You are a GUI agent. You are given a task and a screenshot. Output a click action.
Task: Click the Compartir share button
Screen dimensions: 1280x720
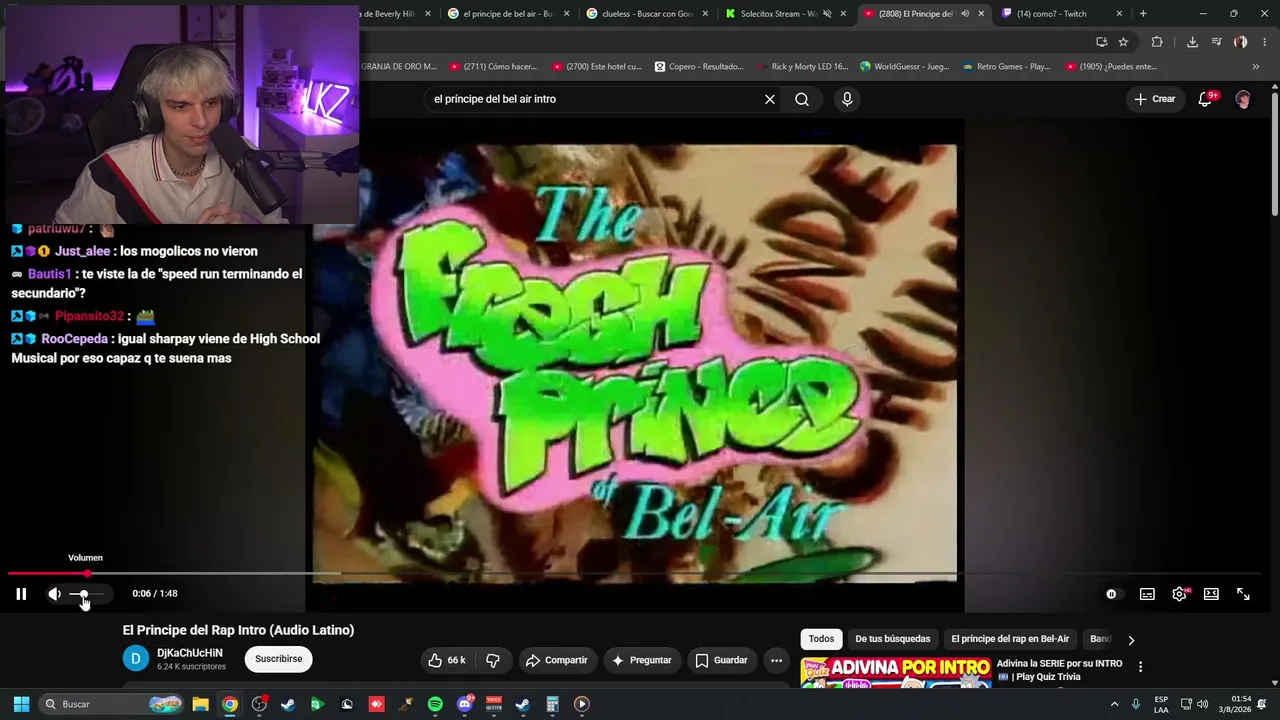pyautogui.click(x=556, y=660)
